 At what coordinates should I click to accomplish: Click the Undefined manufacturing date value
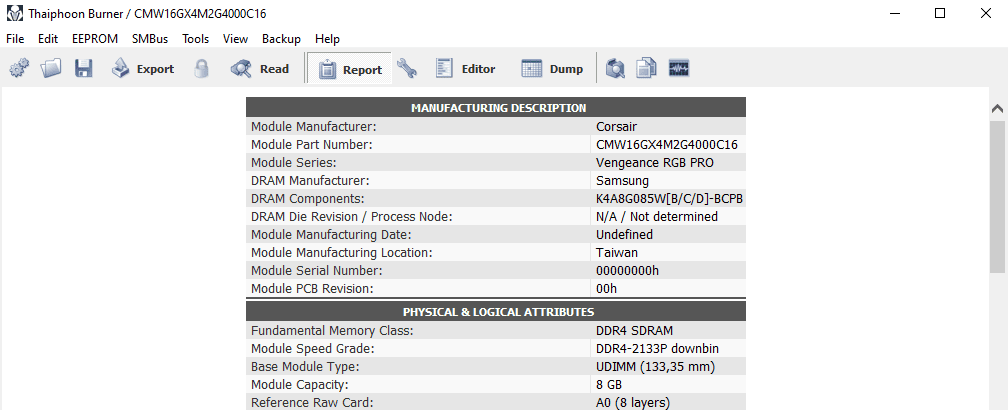coord(624,235)
